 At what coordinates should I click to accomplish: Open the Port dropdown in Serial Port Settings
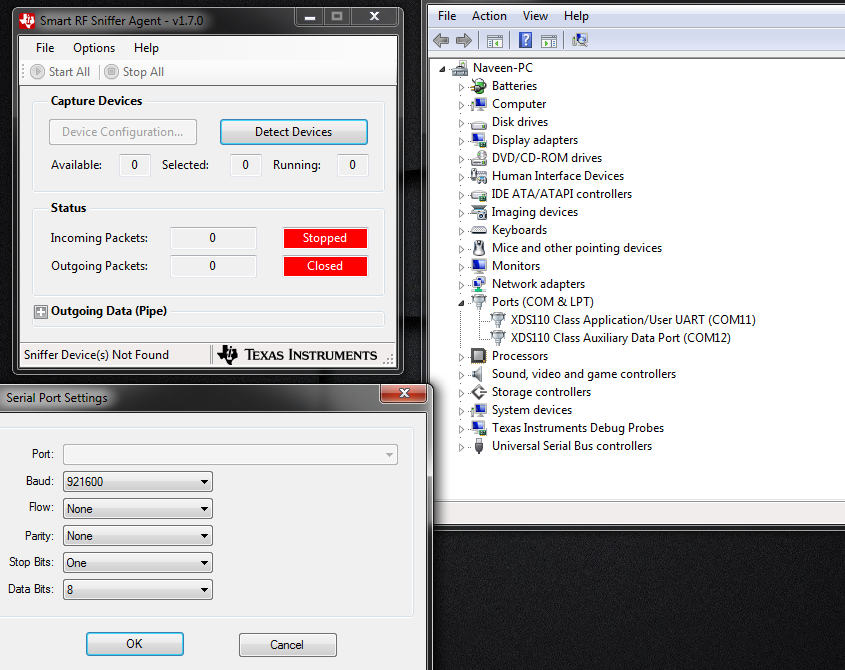coord(230,454)
